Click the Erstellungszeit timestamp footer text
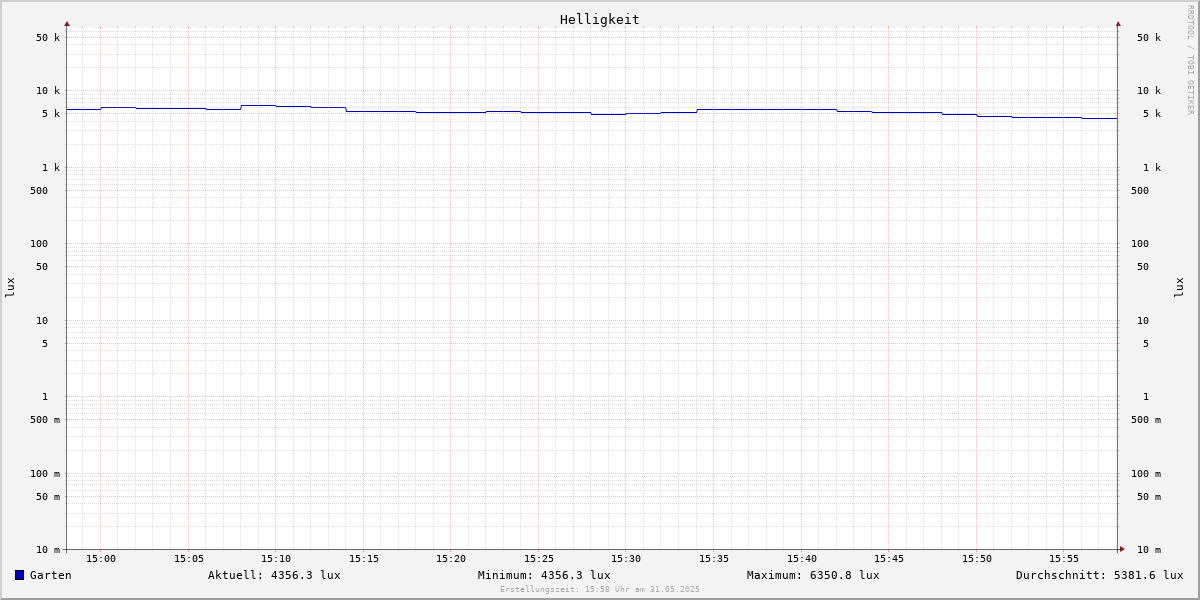Image resolution: width=1200 pixels, height=600 pixels. tap(600, 589)
